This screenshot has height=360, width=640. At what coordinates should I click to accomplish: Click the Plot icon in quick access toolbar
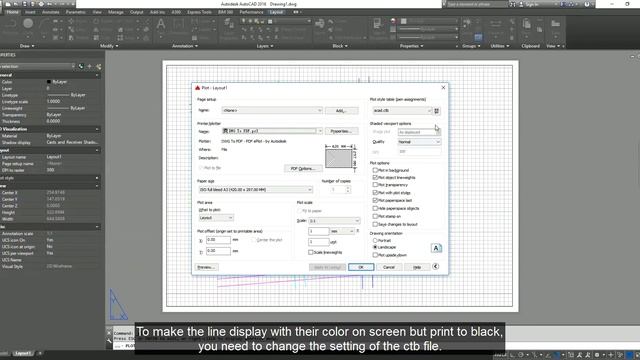coord(41,4)
